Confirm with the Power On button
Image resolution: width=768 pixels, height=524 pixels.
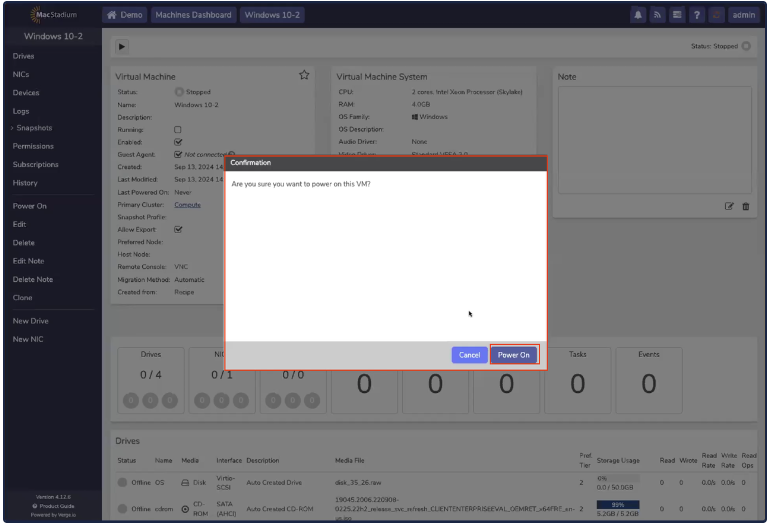(514, 355)
